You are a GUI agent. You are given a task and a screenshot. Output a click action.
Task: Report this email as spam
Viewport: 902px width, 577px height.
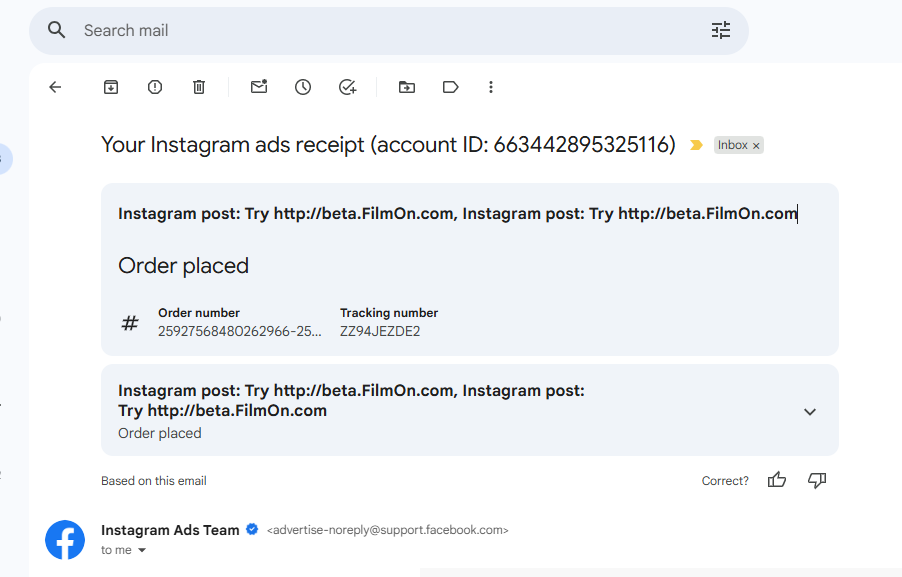(155, 87)
